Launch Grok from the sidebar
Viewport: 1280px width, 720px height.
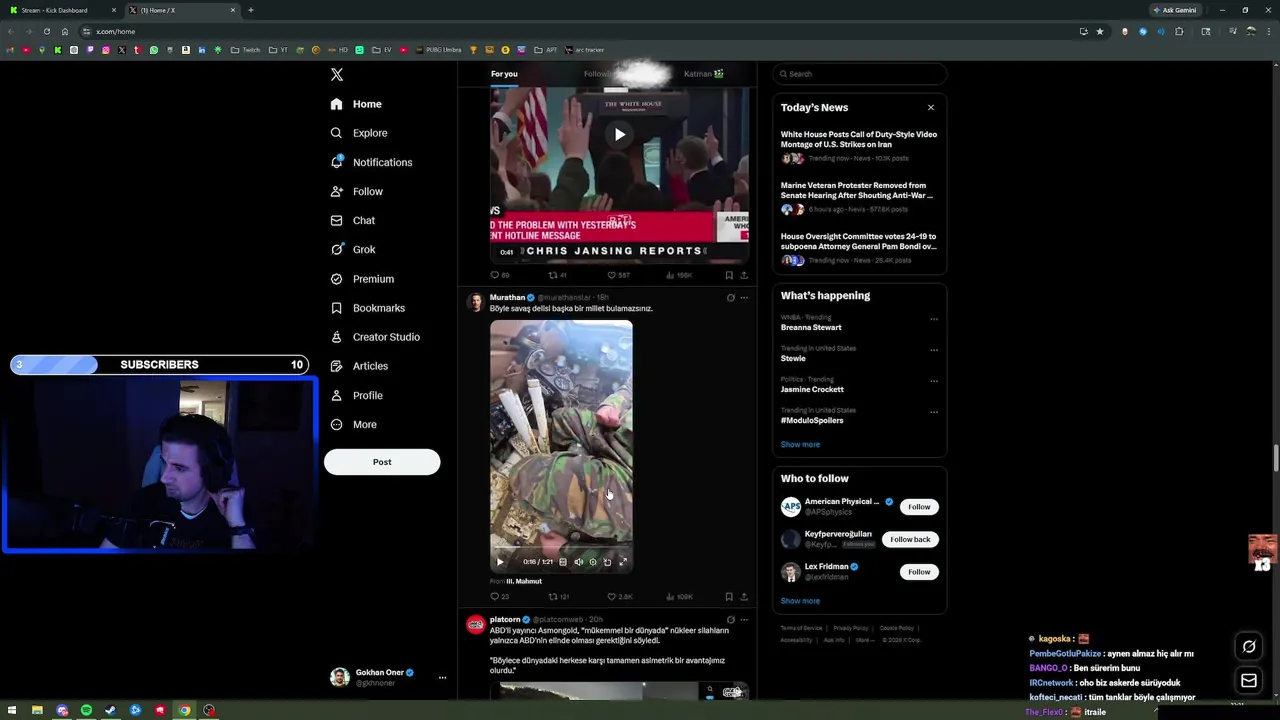click(x=353, y=249)
